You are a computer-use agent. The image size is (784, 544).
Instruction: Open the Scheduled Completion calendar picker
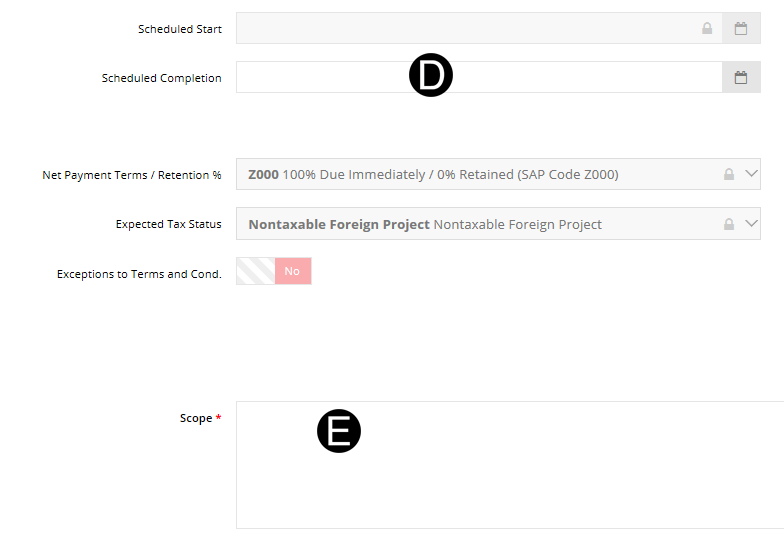(741, 78)
